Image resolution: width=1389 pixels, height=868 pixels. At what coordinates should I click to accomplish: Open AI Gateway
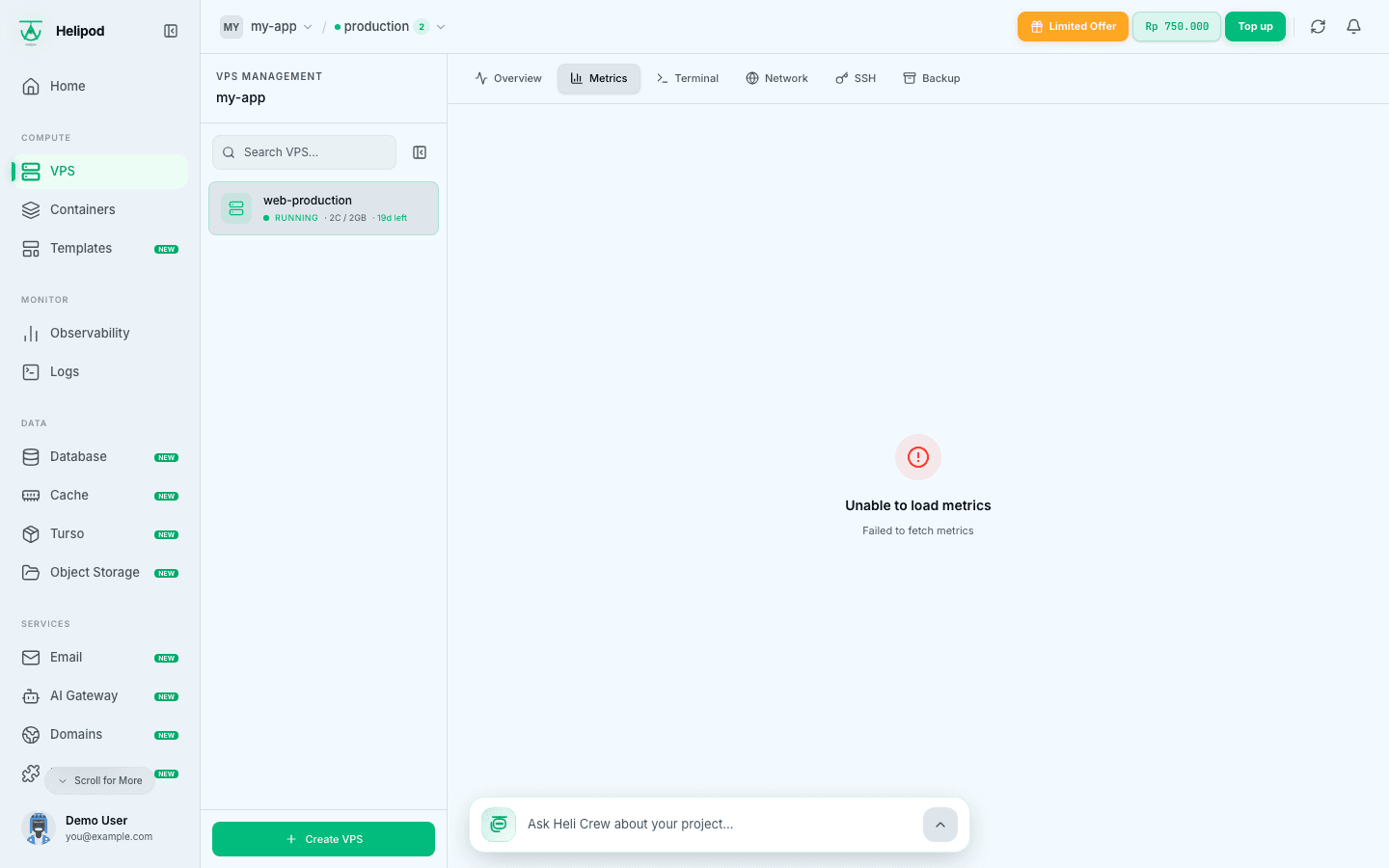99,695
